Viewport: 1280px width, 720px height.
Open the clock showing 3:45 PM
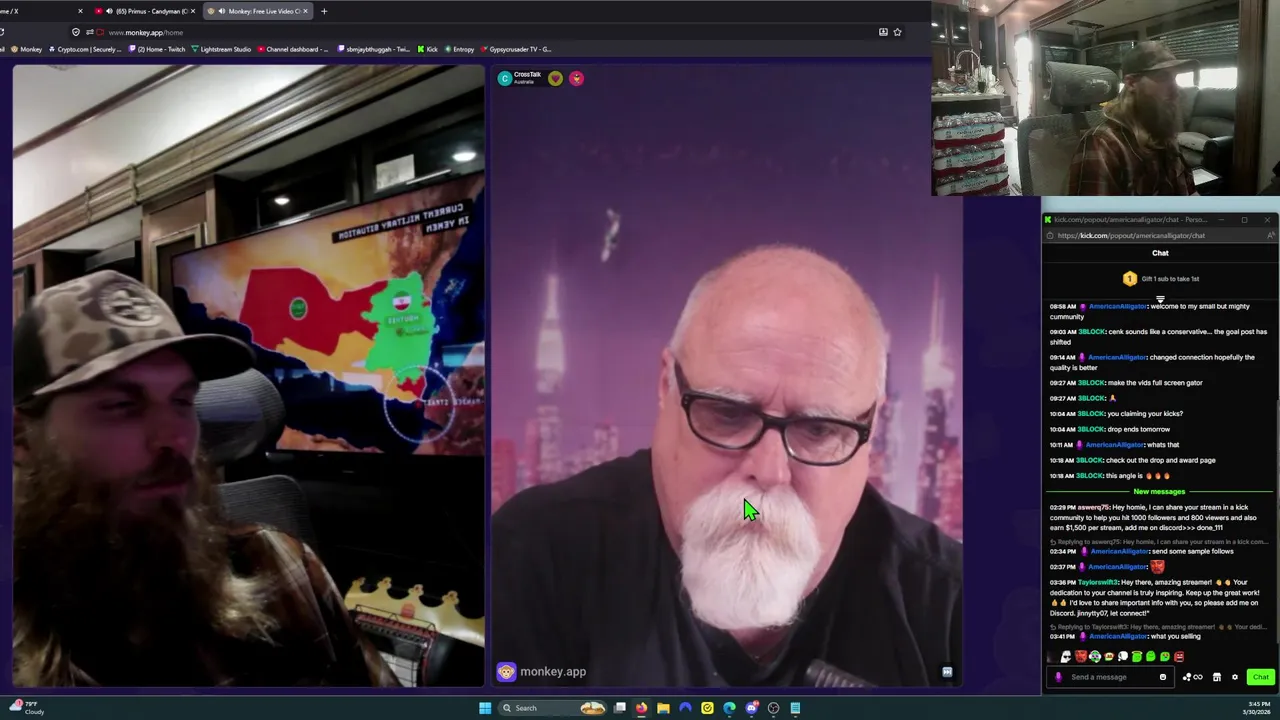(x=1258, y=708)
